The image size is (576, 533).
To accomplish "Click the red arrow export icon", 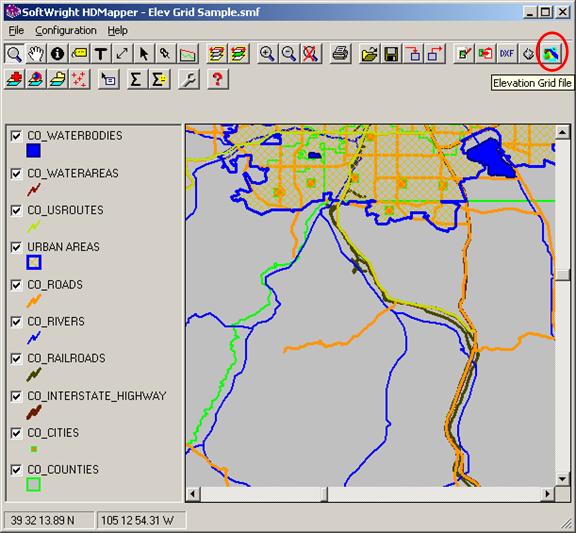I will [x=435, y=54].
